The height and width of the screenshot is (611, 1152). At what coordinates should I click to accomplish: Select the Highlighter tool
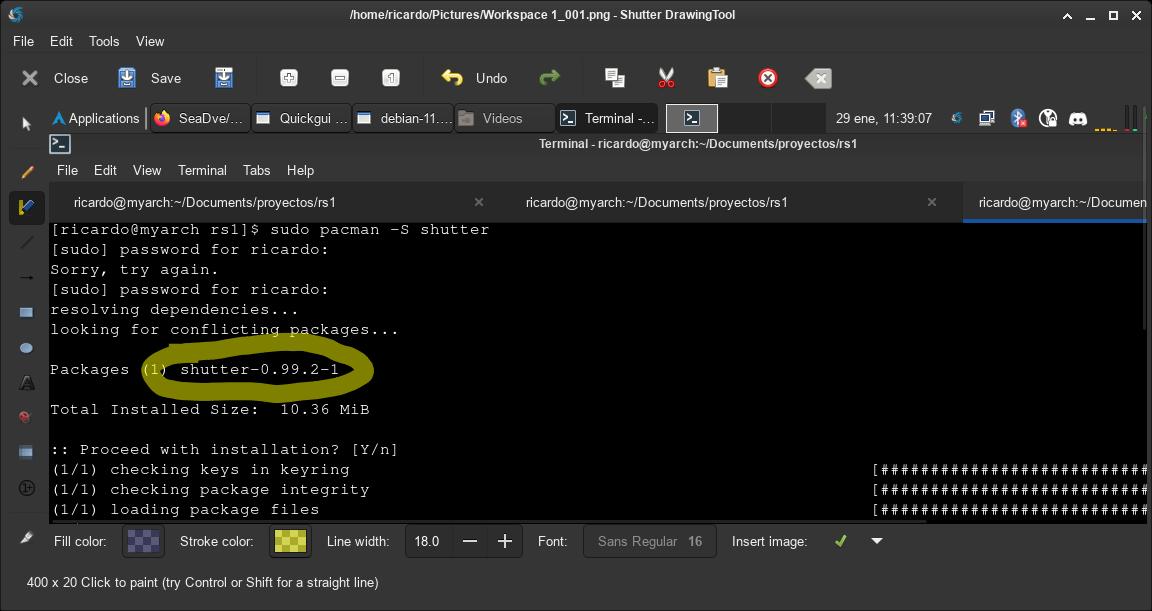[27, 207]
